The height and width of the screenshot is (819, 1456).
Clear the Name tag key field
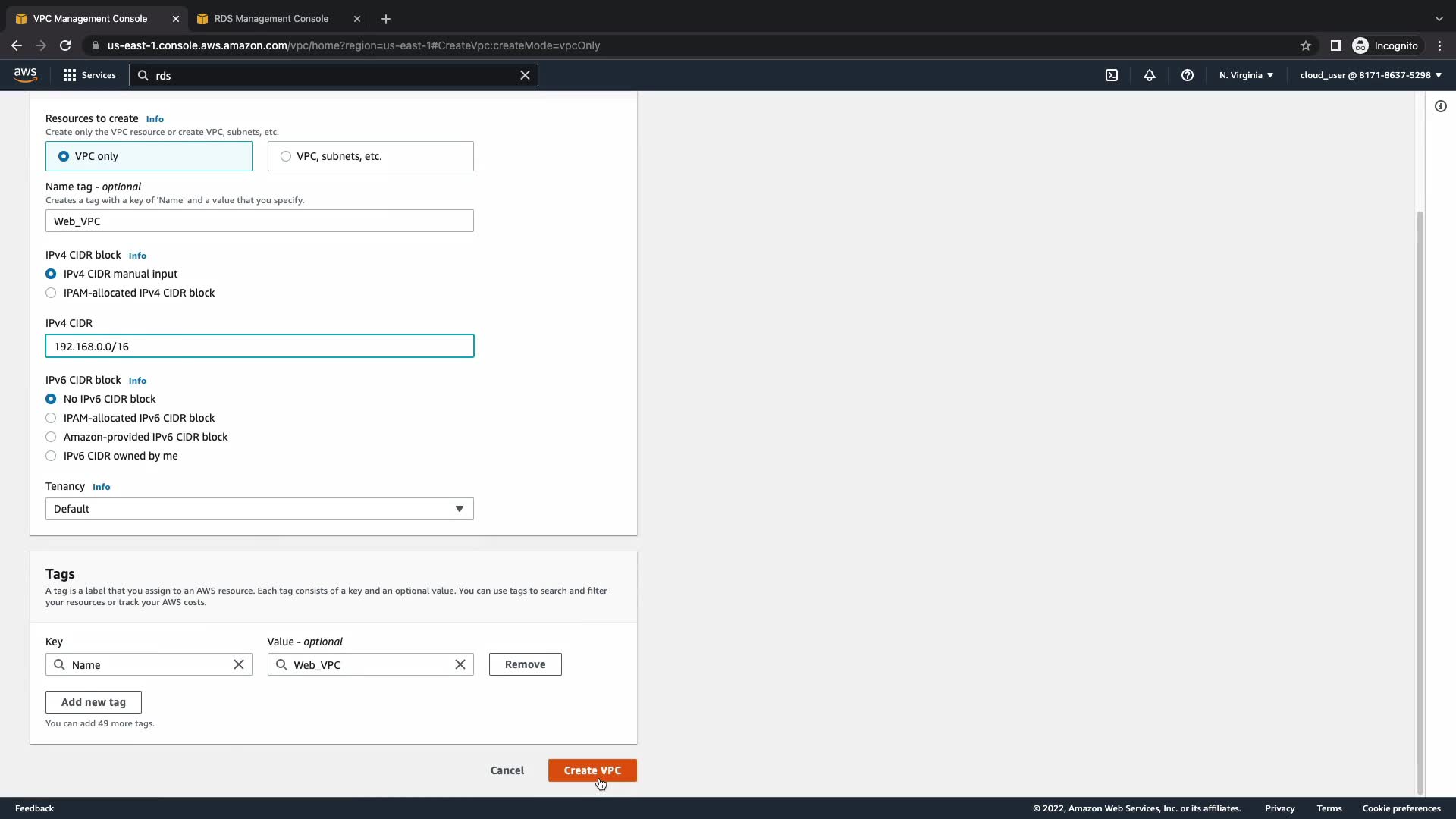[x=239, y=664]
